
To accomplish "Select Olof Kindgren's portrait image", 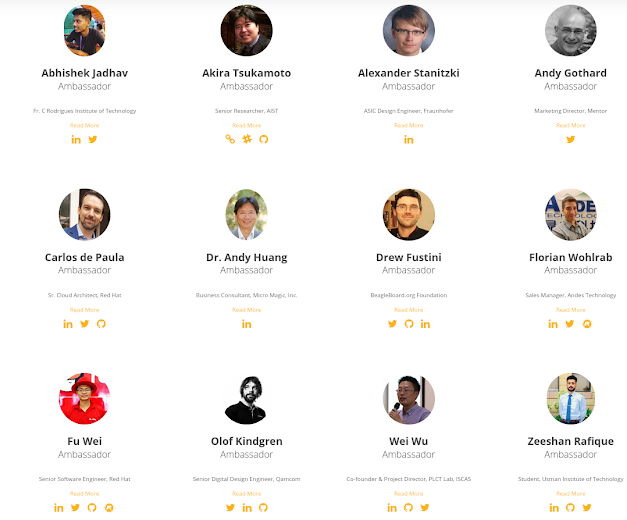I will [x=246, y=398].
